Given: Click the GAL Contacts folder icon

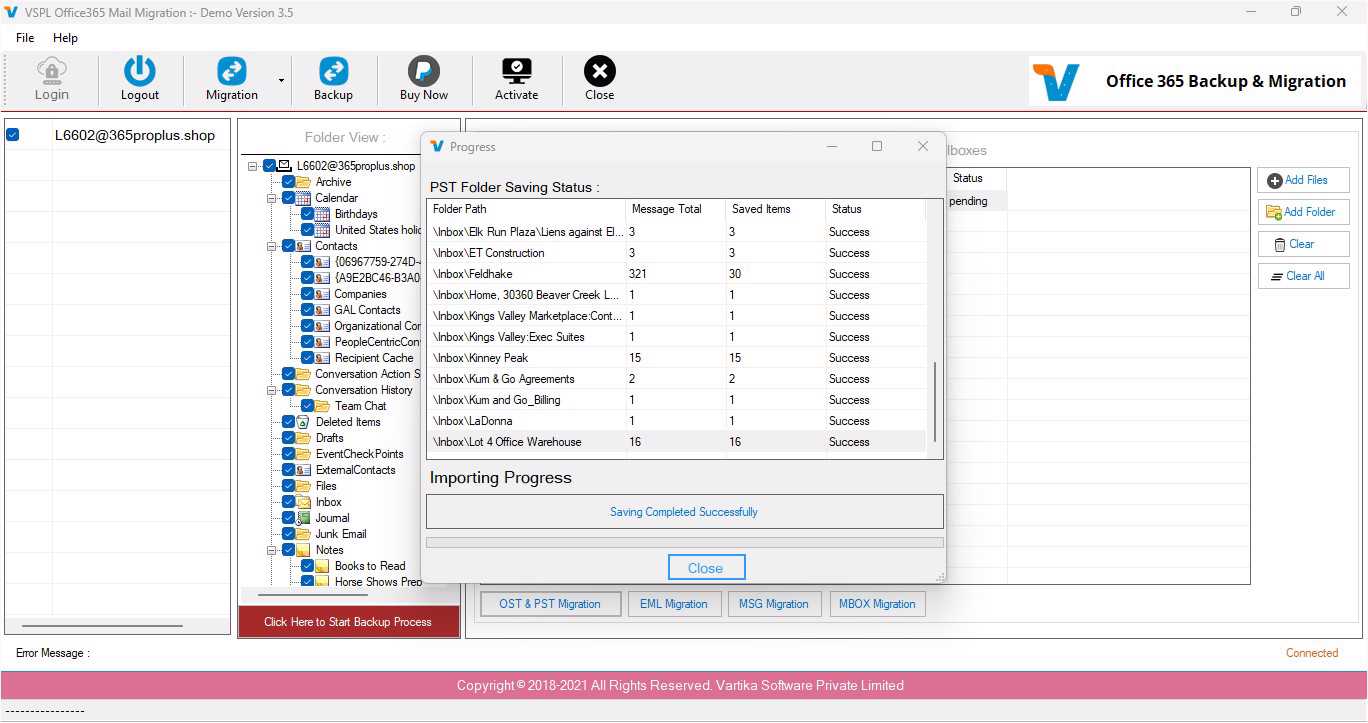Looking at the screenshot, I should point(323,310).
